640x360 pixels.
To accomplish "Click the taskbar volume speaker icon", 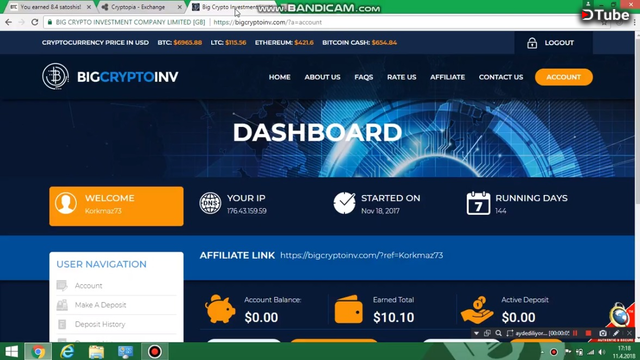I will click(x=602, y=352).
